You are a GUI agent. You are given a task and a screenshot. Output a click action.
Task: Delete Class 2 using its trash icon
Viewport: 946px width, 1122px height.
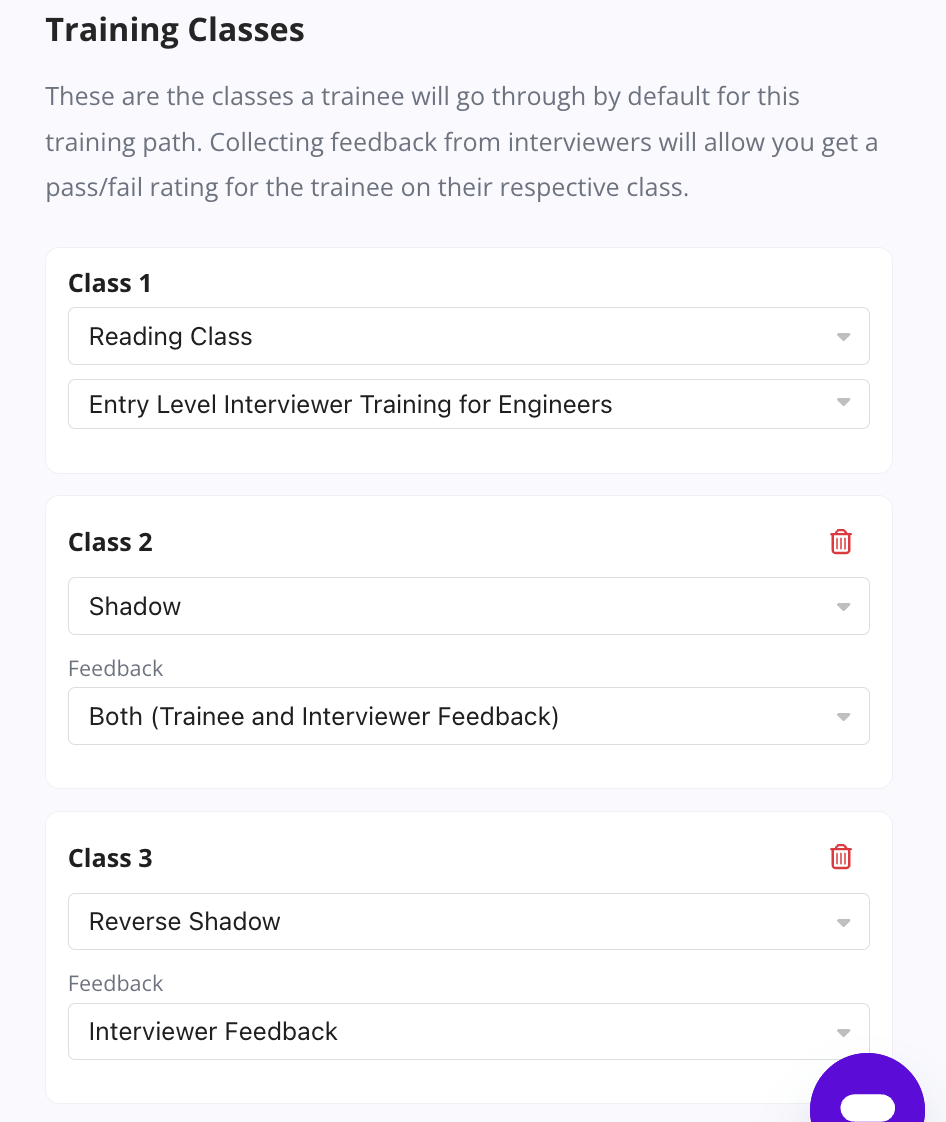click(x=841, y=542)
